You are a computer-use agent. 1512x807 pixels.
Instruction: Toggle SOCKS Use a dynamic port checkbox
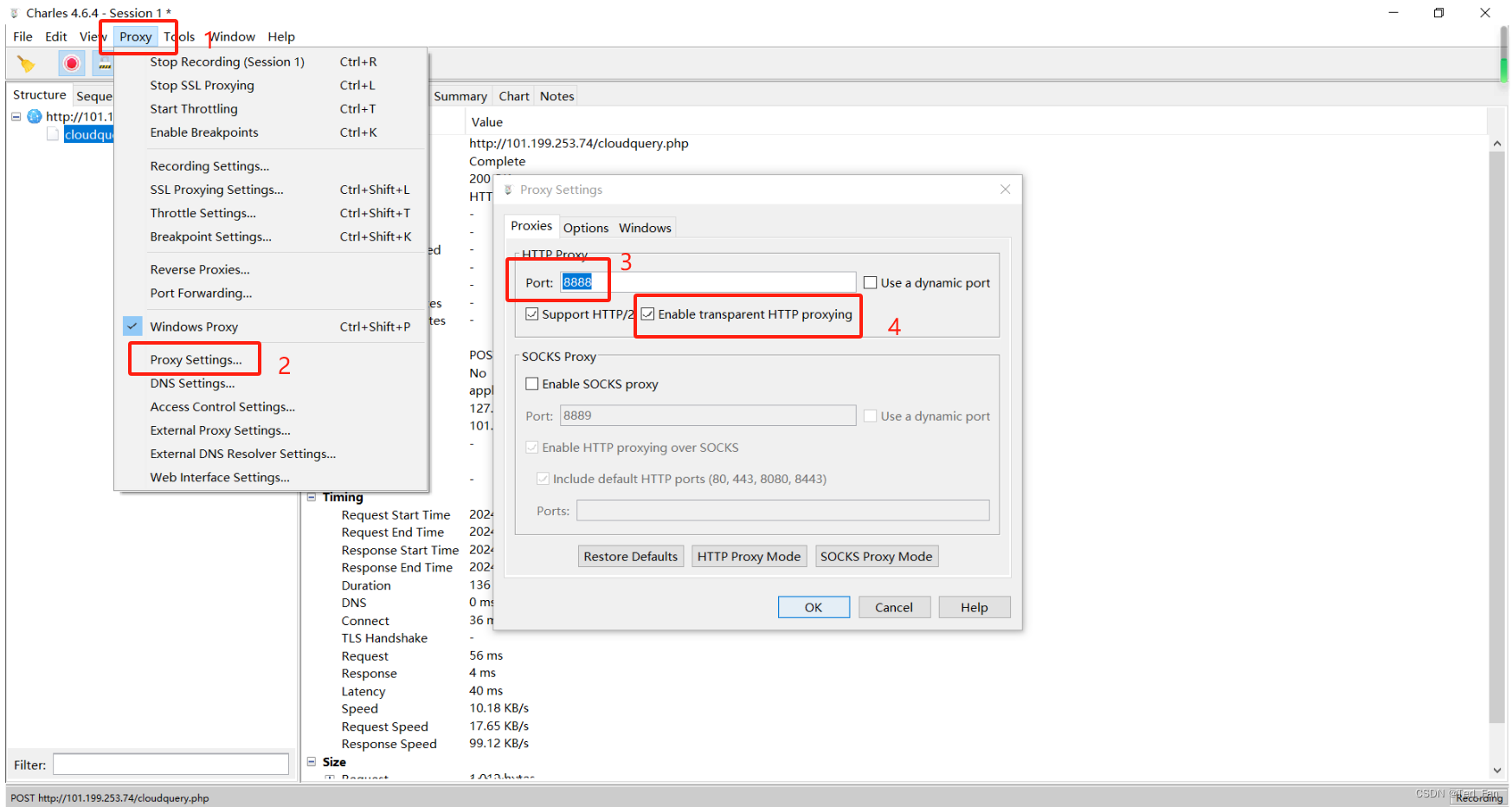[x=871, y=416]
